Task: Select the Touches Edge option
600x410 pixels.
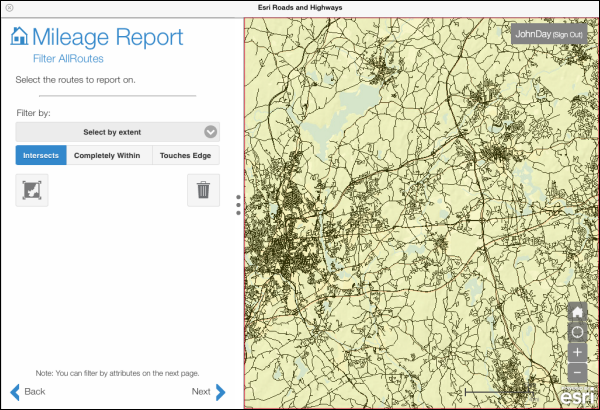Action: click(186, 155)
